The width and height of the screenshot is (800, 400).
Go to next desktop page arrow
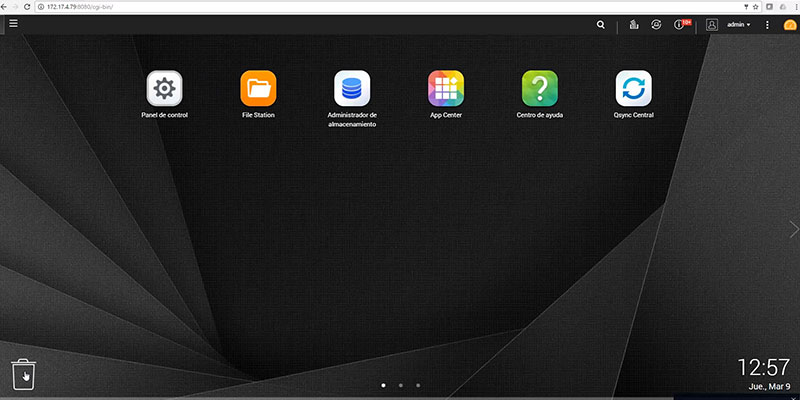(x=793, y=230)
